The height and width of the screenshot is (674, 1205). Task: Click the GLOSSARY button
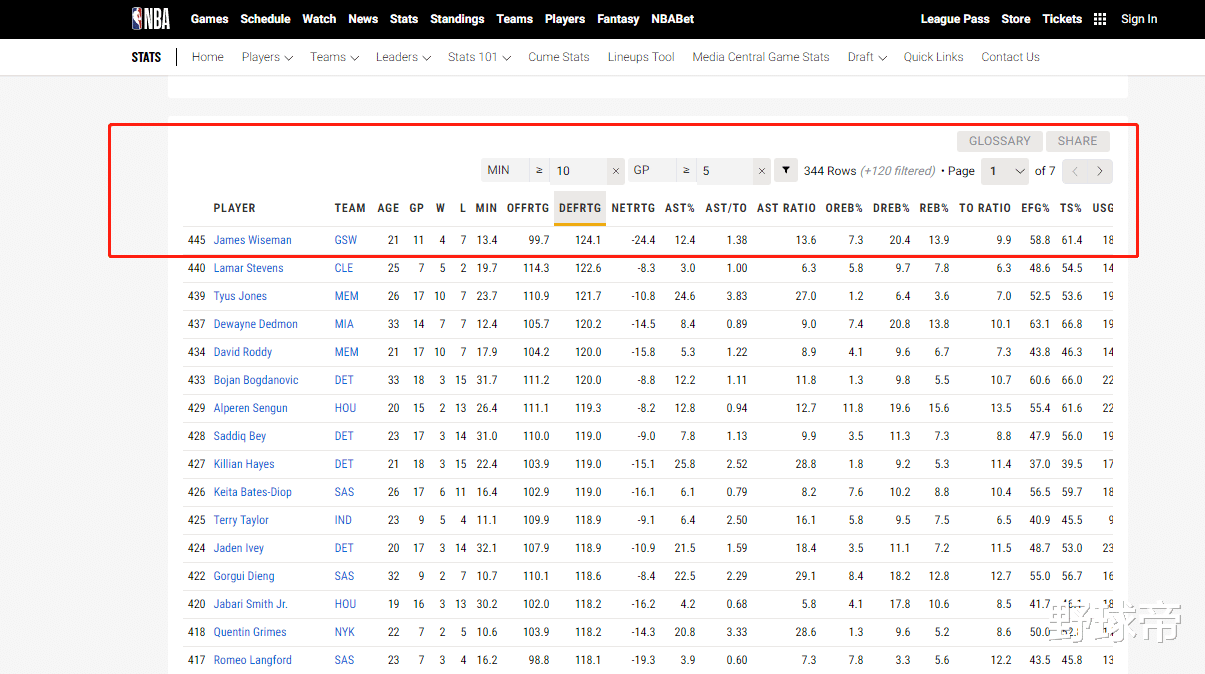tap(999, 141)
